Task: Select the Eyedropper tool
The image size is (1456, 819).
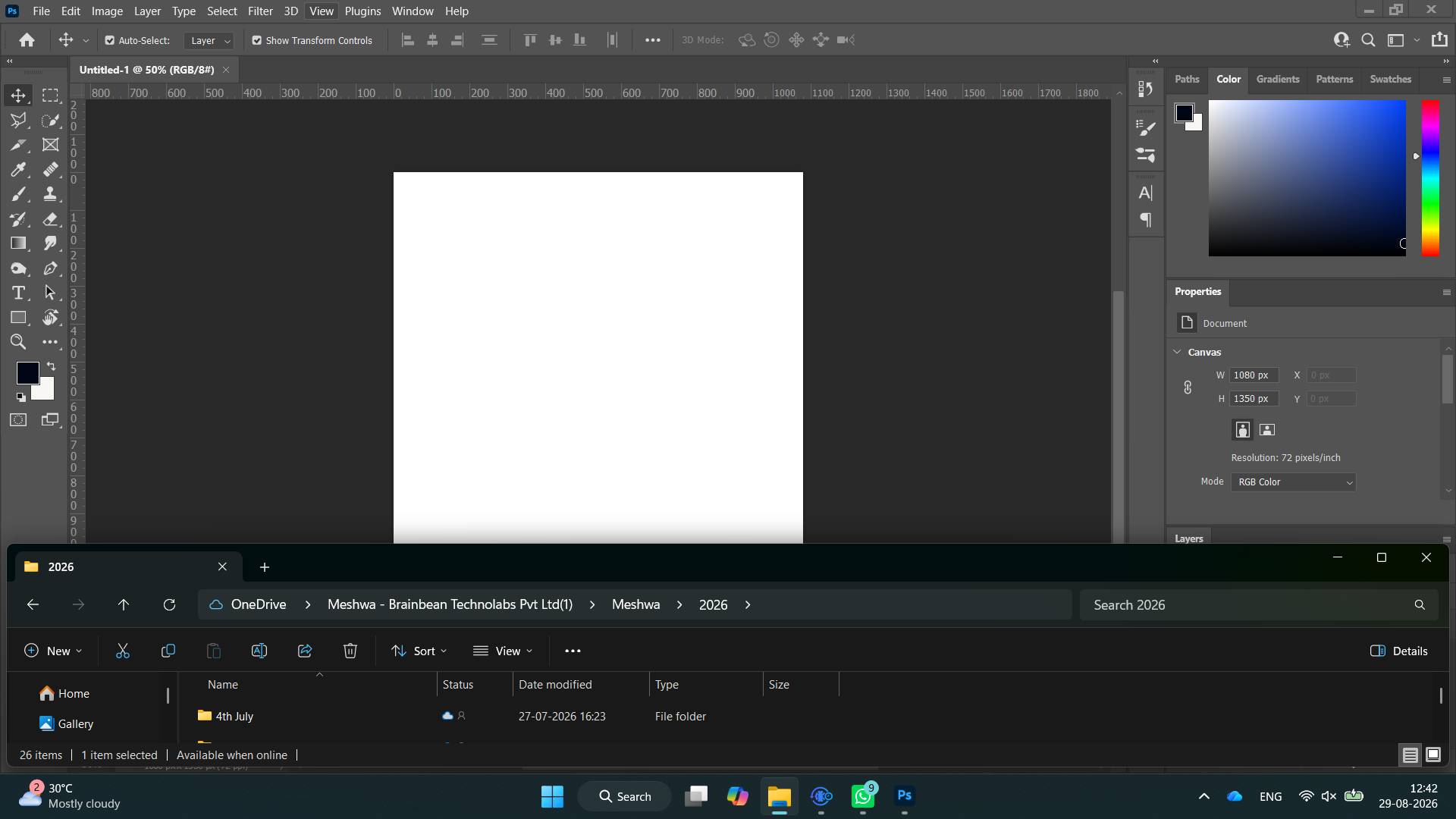Action: point(18,169)
